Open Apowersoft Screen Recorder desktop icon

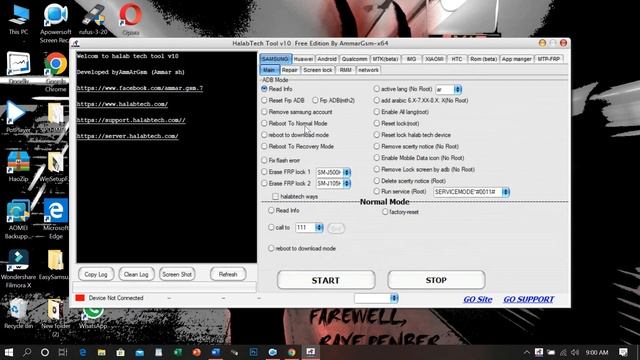click(x=55, y=22)
